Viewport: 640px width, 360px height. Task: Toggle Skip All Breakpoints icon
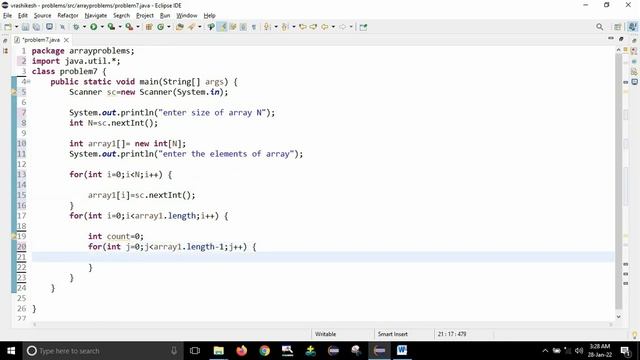(x=62, y=27)
